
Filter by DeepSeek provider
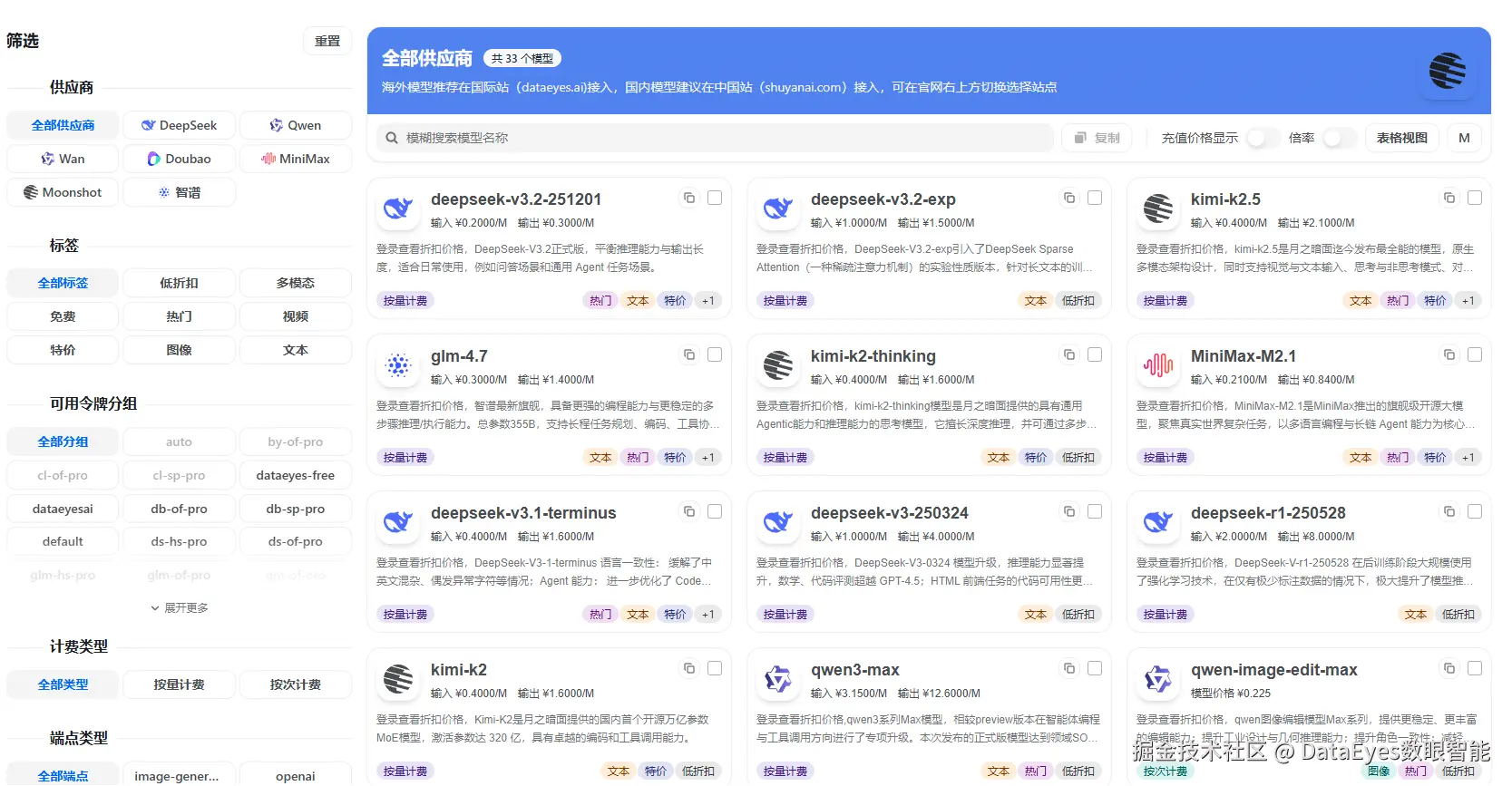pyautogui.click(x=180, y=125)
